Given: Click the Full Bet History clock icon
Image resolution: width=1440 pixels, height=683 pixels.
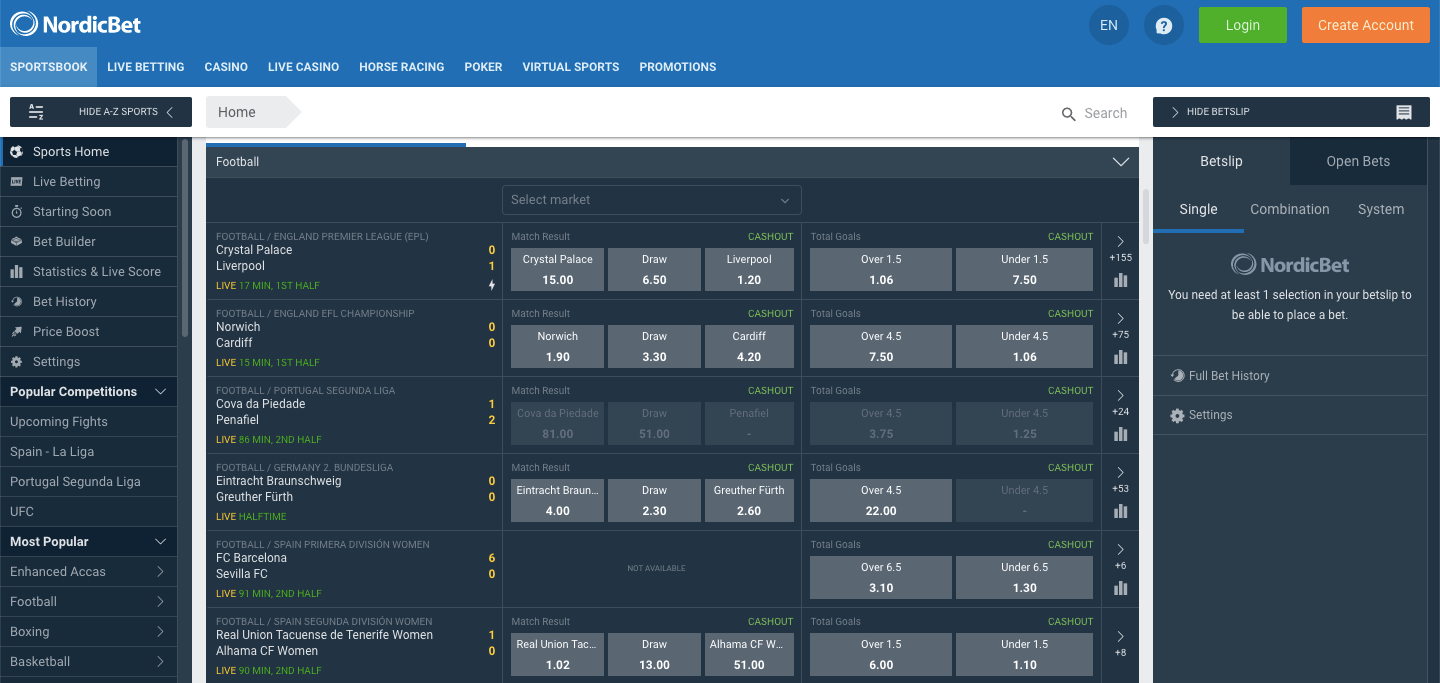Looking at the screenshot, I should 1177,376.
